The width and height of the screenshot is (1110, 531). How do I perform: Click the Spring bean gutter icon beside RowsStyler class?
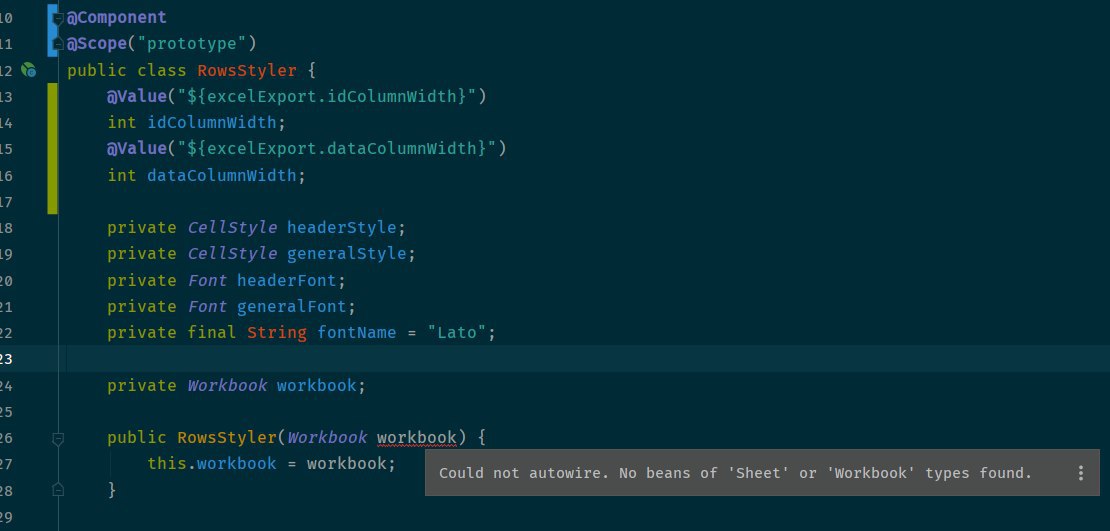[28, 69]
